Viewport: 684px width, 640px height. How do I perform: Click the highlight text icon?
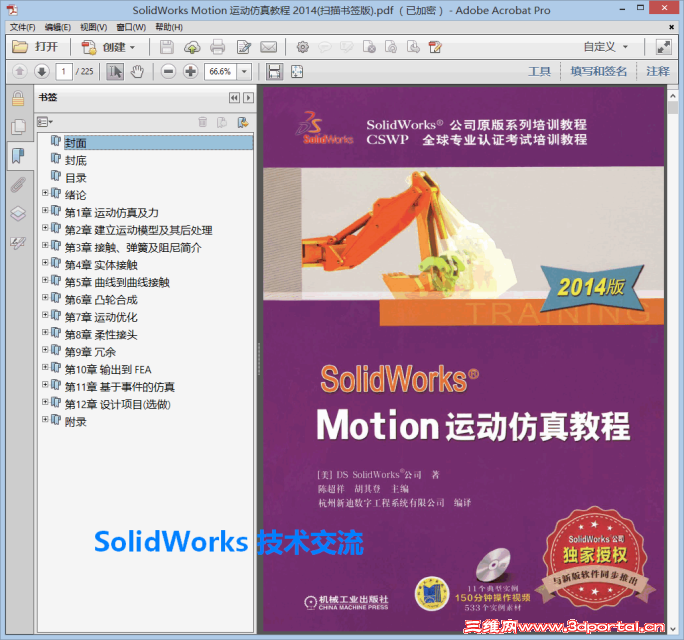coord(347,47)
